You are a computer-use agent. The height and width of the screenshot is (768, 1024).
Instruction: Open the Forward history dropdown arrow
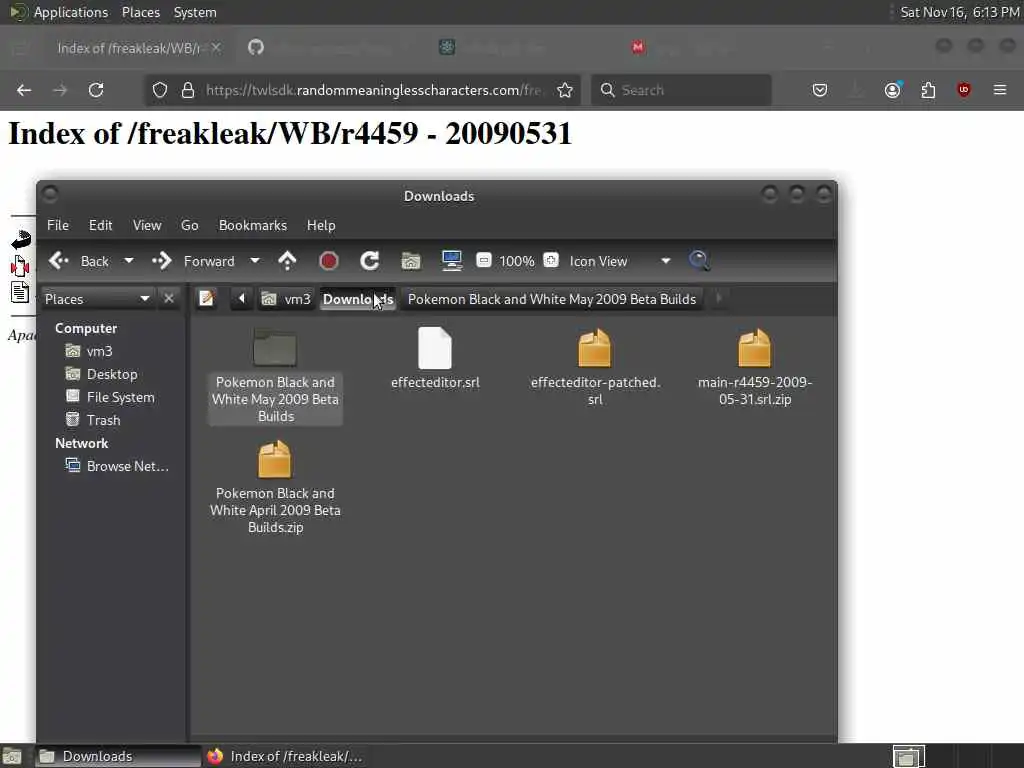(x=255, y=261)
